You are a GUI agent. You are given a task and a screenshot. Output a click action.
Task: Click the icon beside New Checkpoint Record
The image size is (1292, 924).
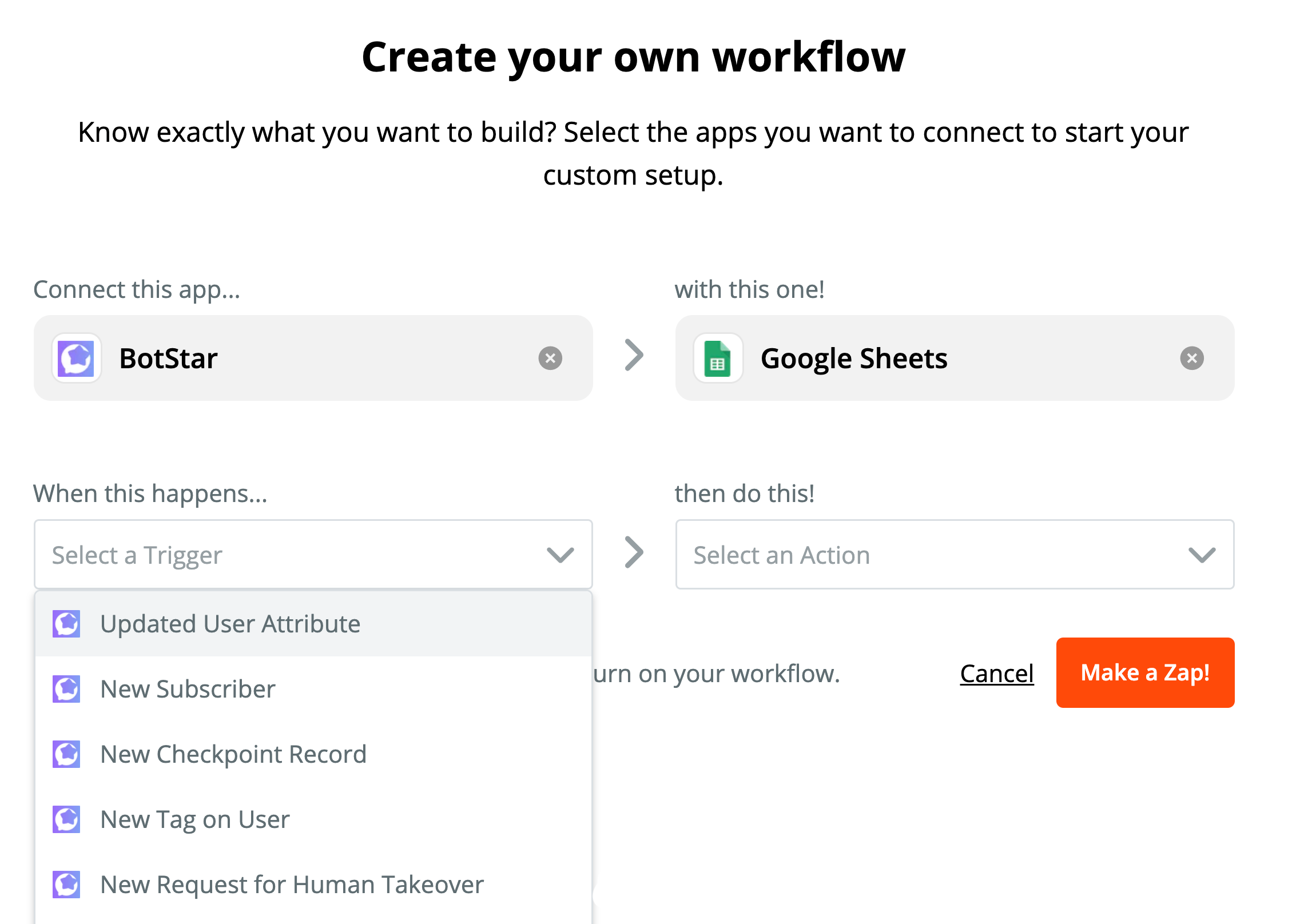pos(66,754)
